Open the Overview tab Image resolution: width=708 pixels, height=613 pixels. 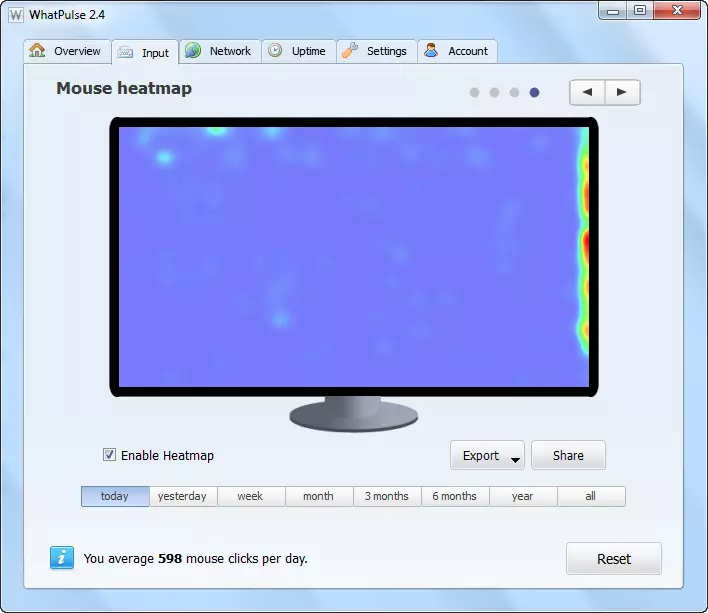[67, 51]
